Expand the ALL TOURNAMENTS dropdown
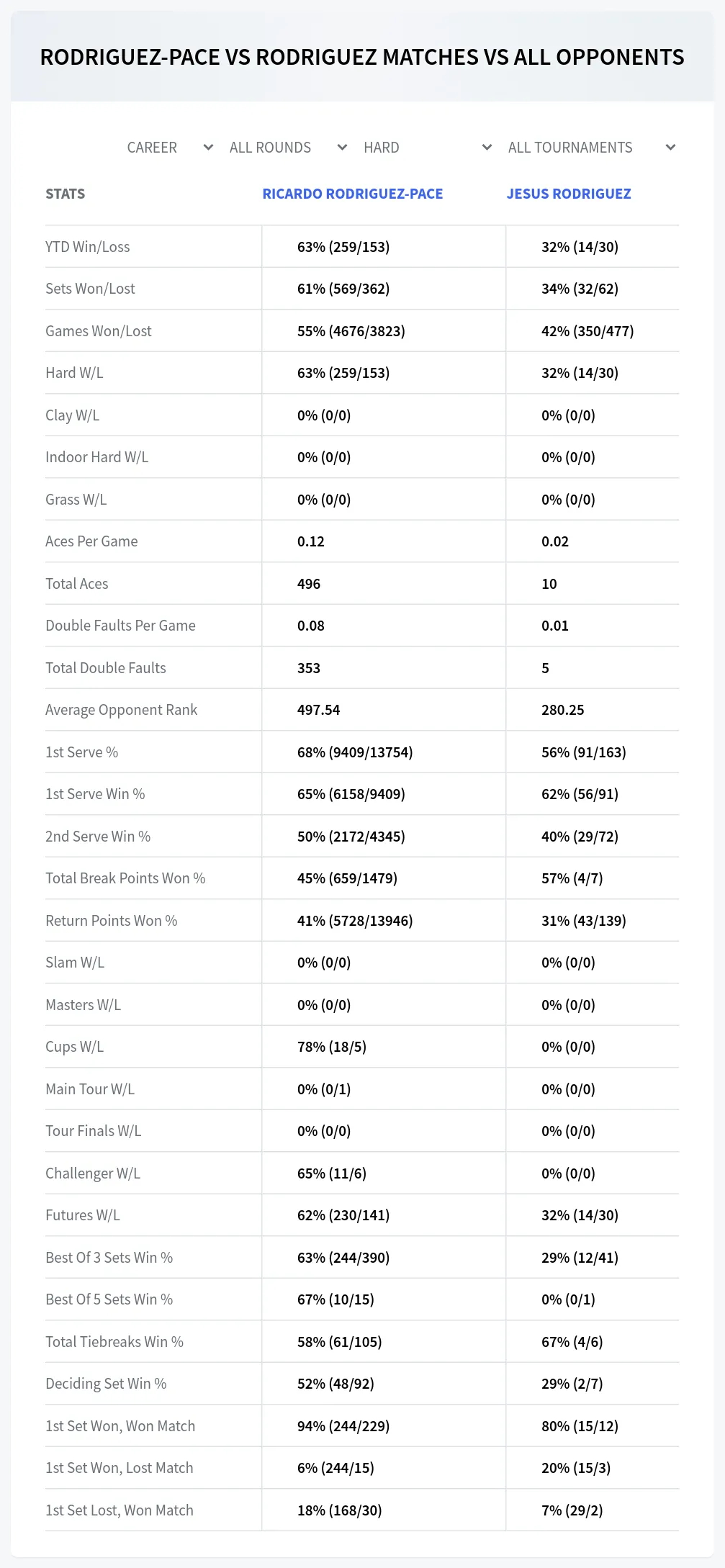This screenshot has width=725, height=1568. 590,148
